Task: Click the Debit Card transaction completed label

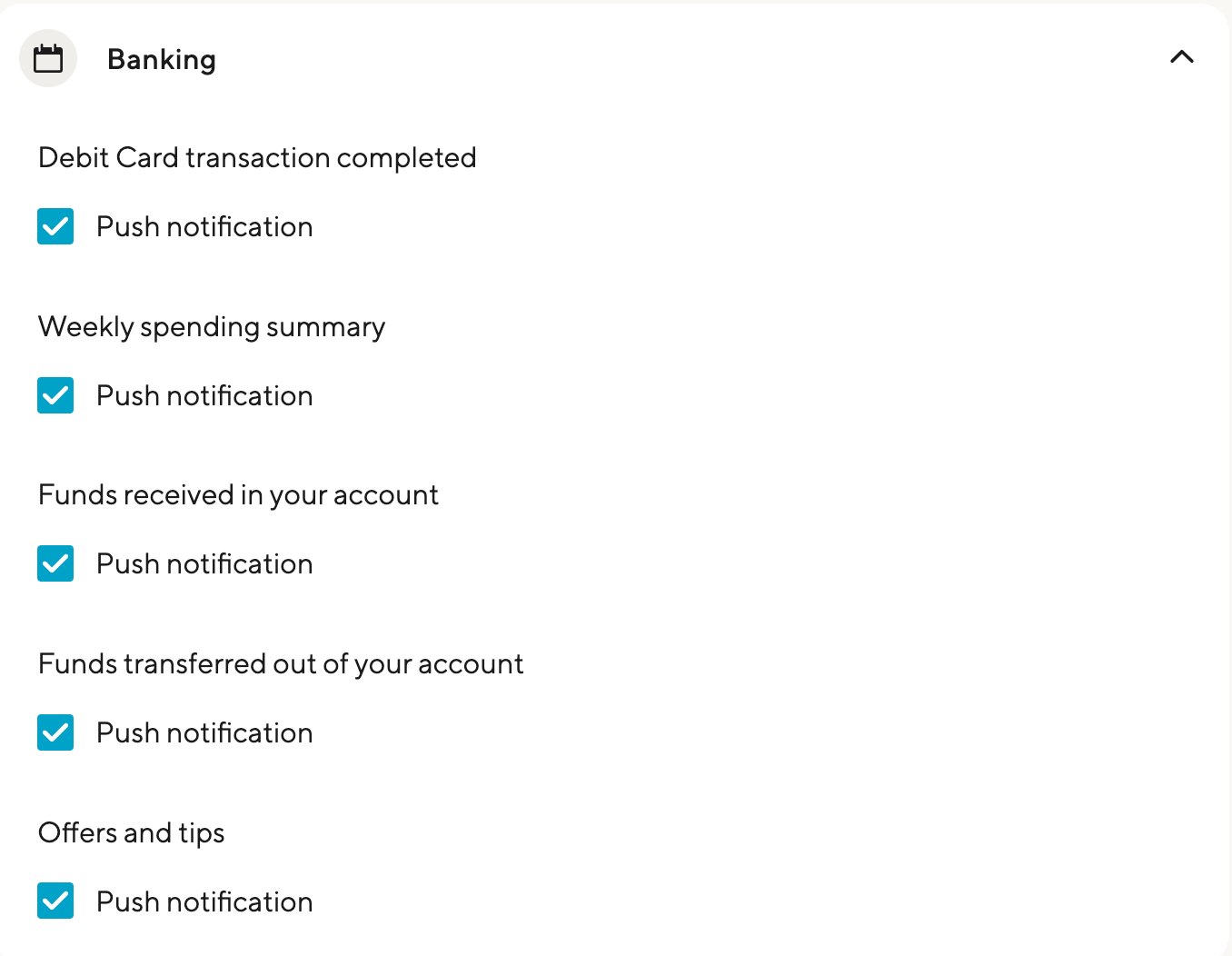Action: [257, 157]
